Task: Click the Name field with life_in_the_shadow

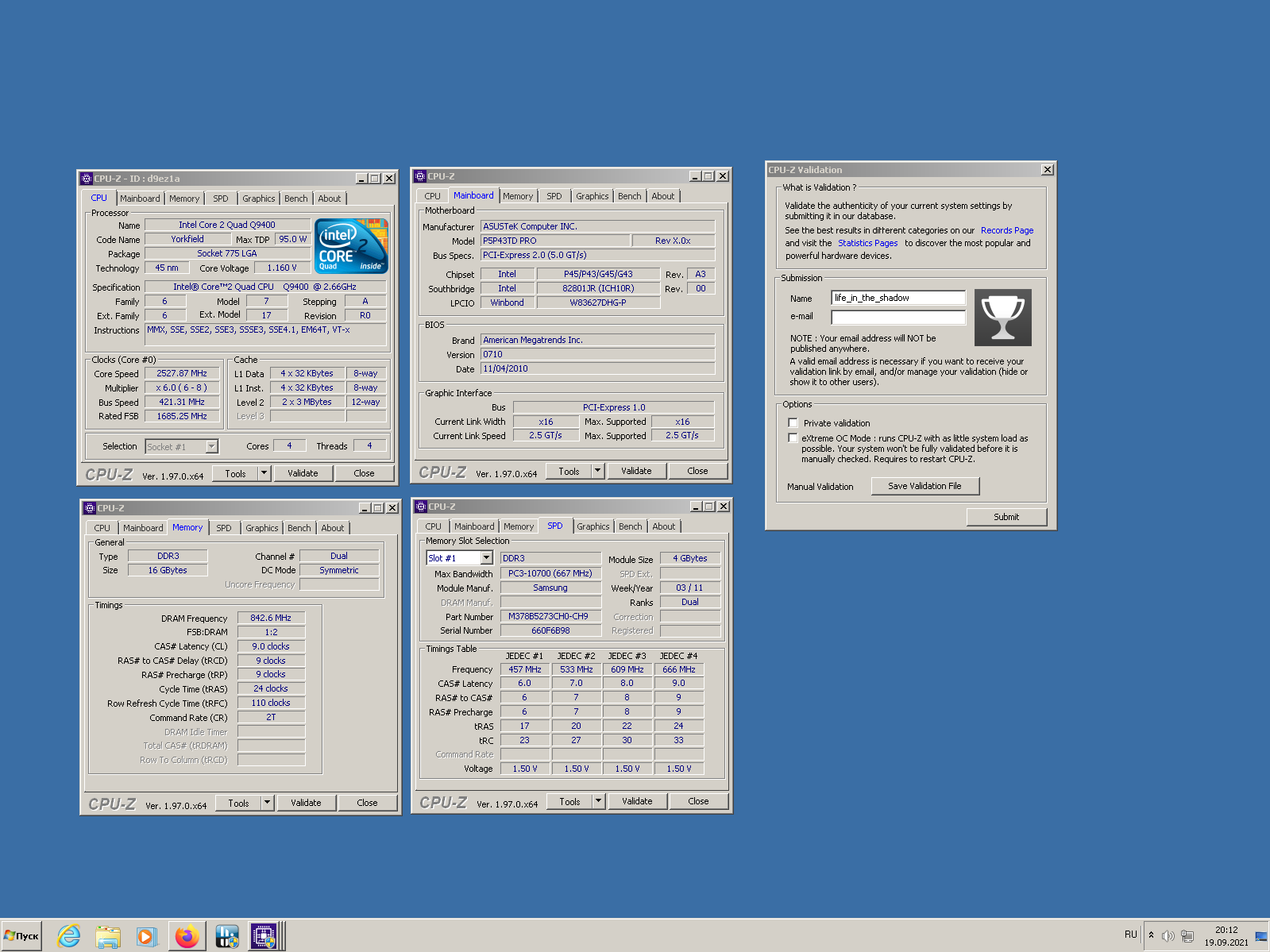Action: click(x=898, y=298)
